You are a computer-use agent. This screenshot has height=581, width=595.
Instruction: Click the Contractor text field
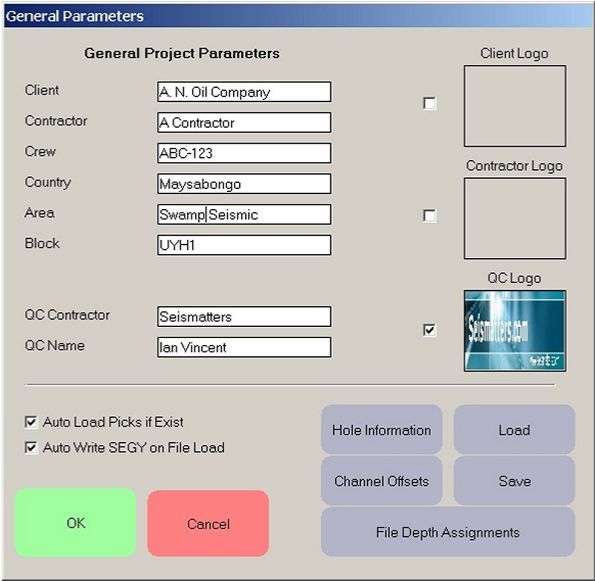pos(244,123)
